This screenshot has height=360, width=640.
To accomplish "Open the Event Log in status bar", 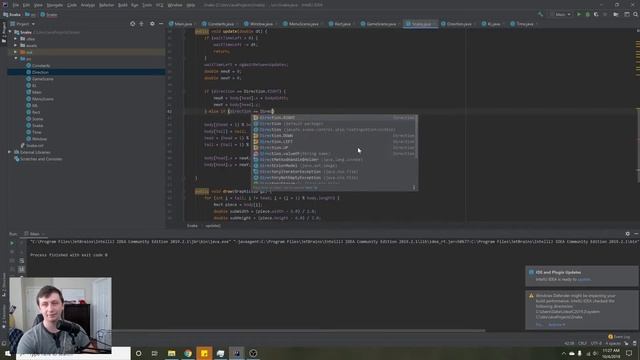I will tap(619, 337).
